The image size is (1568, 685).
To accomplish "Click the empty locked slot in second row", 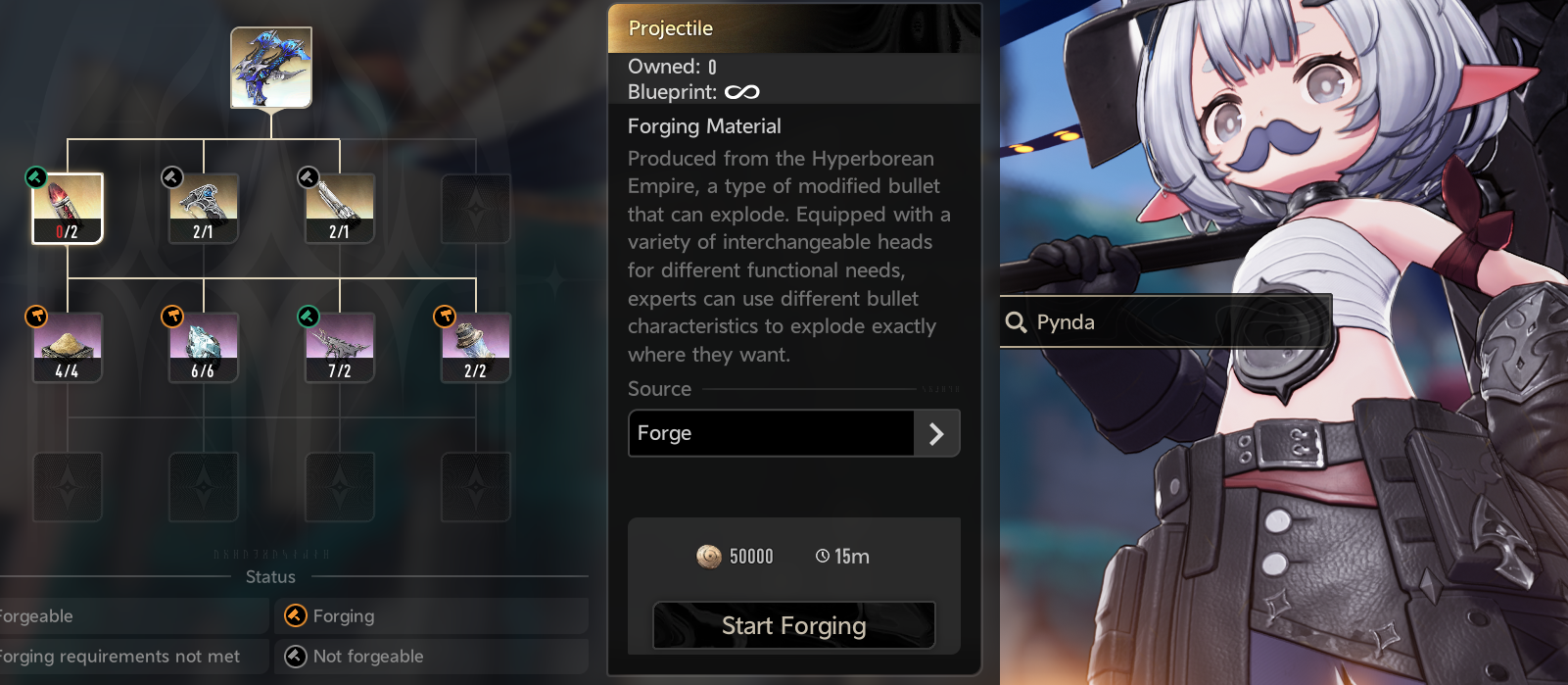I will point(476,209).
